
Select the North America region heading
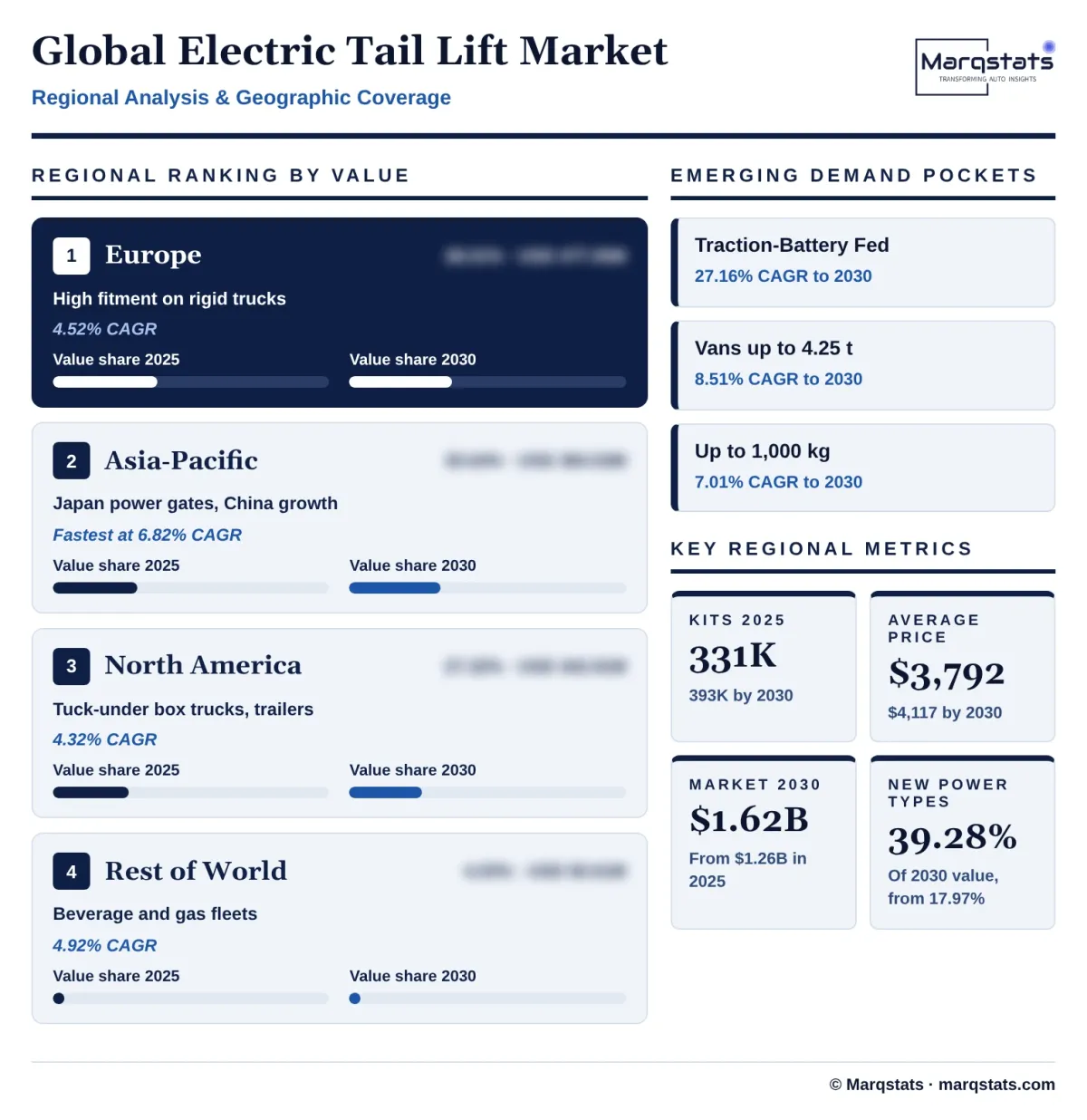click(x=203, y=665)
